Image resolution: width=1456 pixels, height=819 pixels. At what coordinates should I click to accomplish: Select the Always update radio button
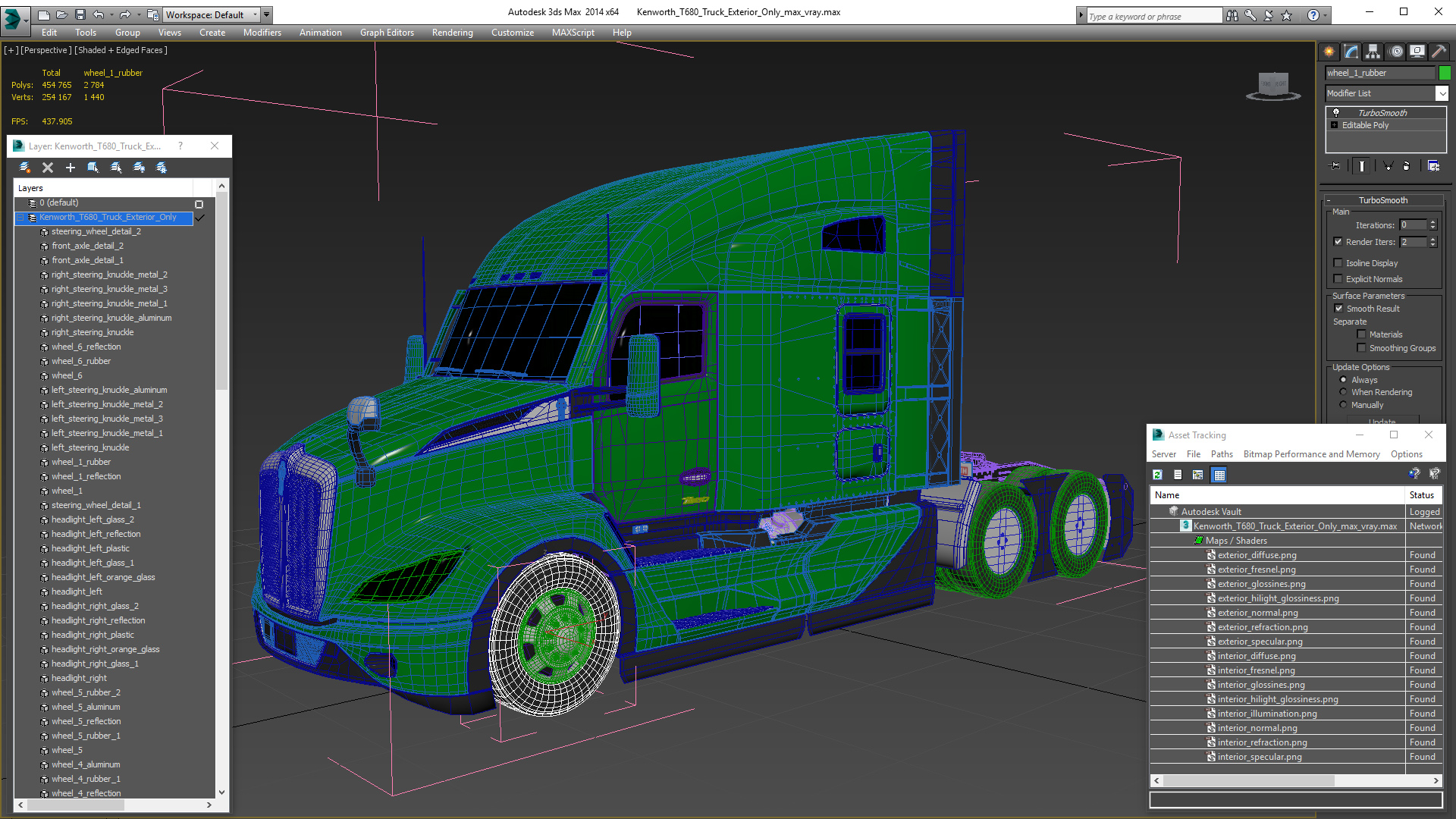click(x=1344, y=380)
